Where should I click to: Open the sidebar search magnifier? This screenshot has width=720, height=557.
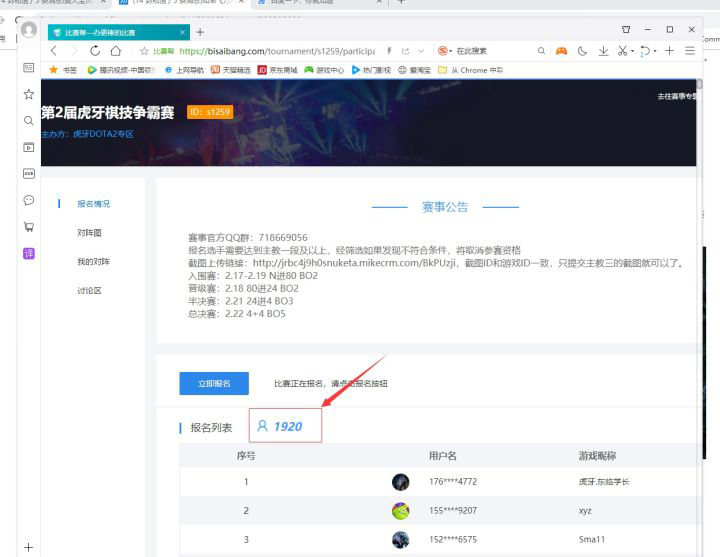click(x=28, y=120)
